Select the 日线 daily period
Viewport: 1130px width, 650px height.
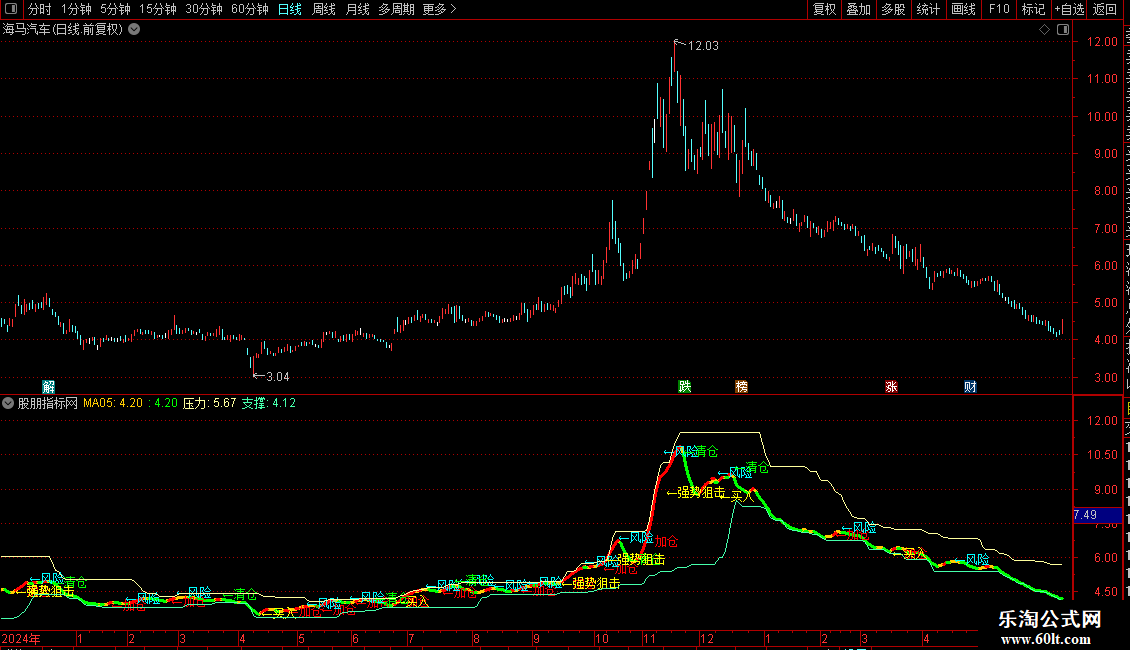point(290,9)
